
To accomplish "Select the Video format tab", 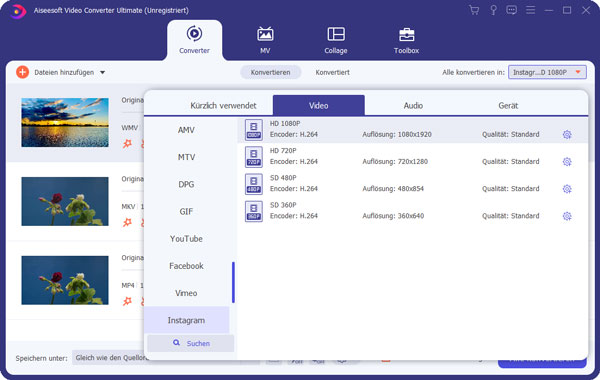I will coord(318,106).
